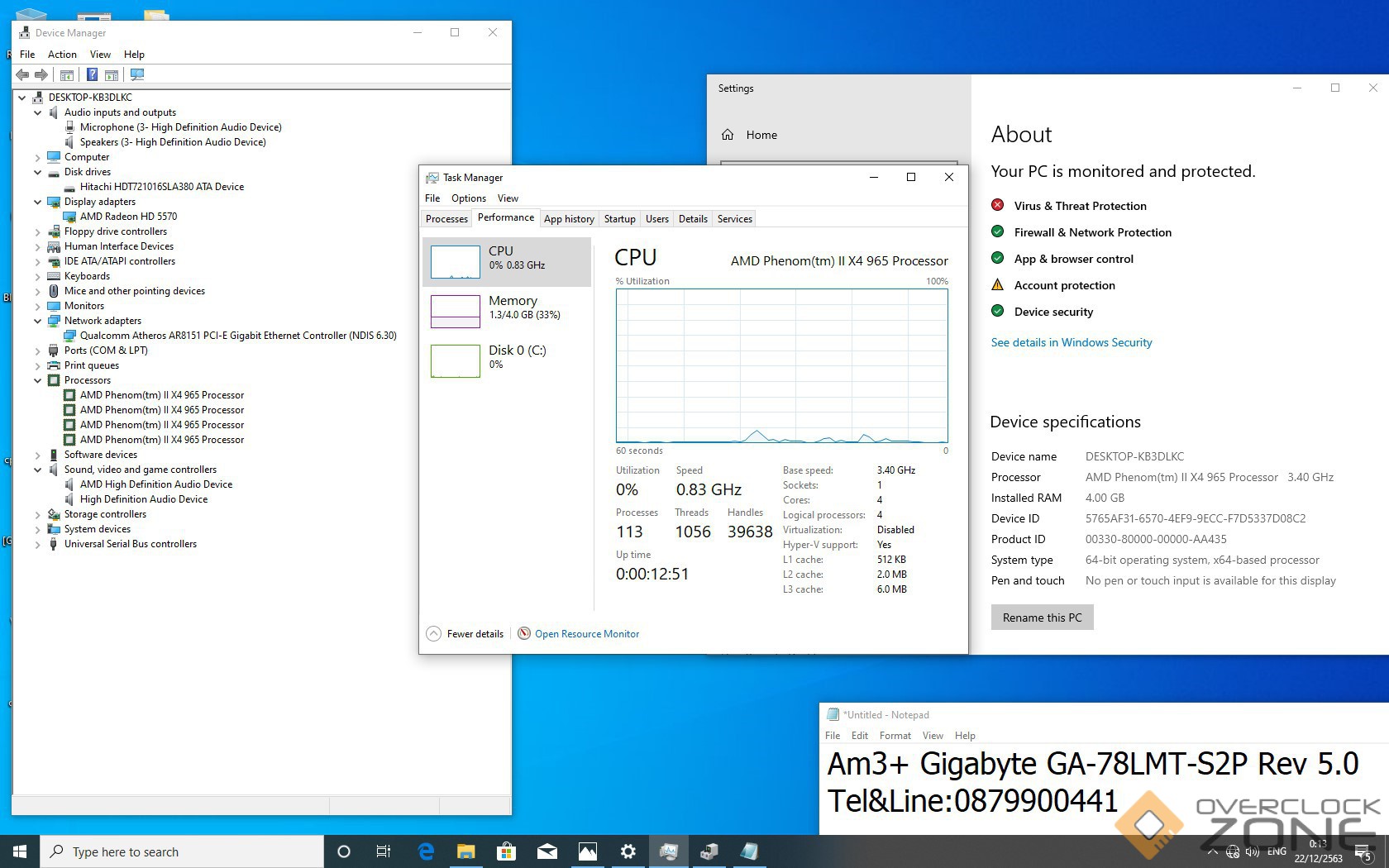
Task: Open the Format menu in Notepad
Action: click(x=895, y=735)
